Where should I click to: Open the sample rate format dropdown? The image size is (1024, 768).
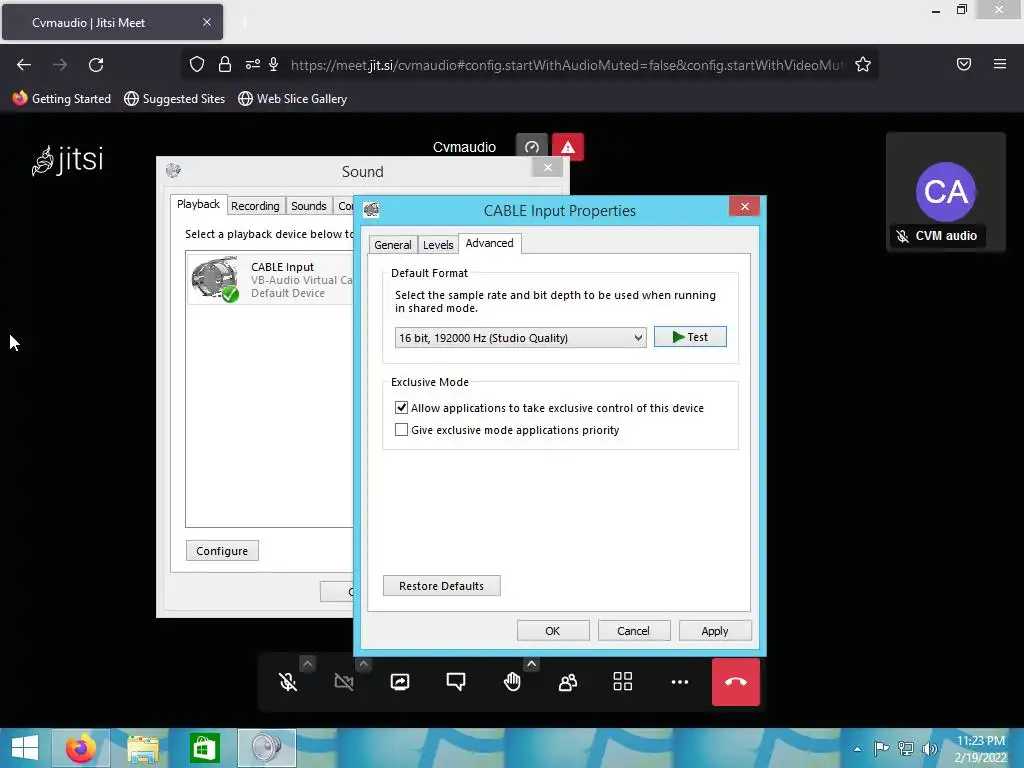[520, 338]
